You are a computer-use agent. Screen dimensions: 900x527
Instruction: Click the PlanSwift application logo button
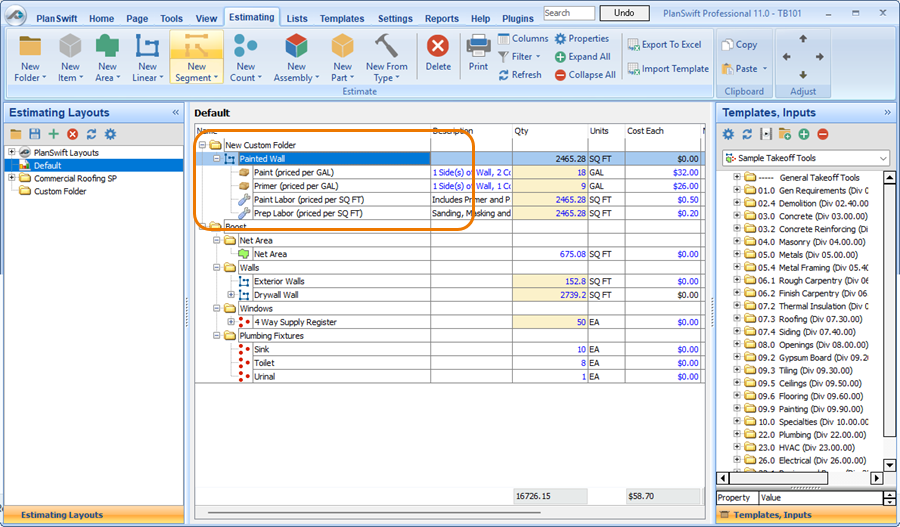click(15, 15)
